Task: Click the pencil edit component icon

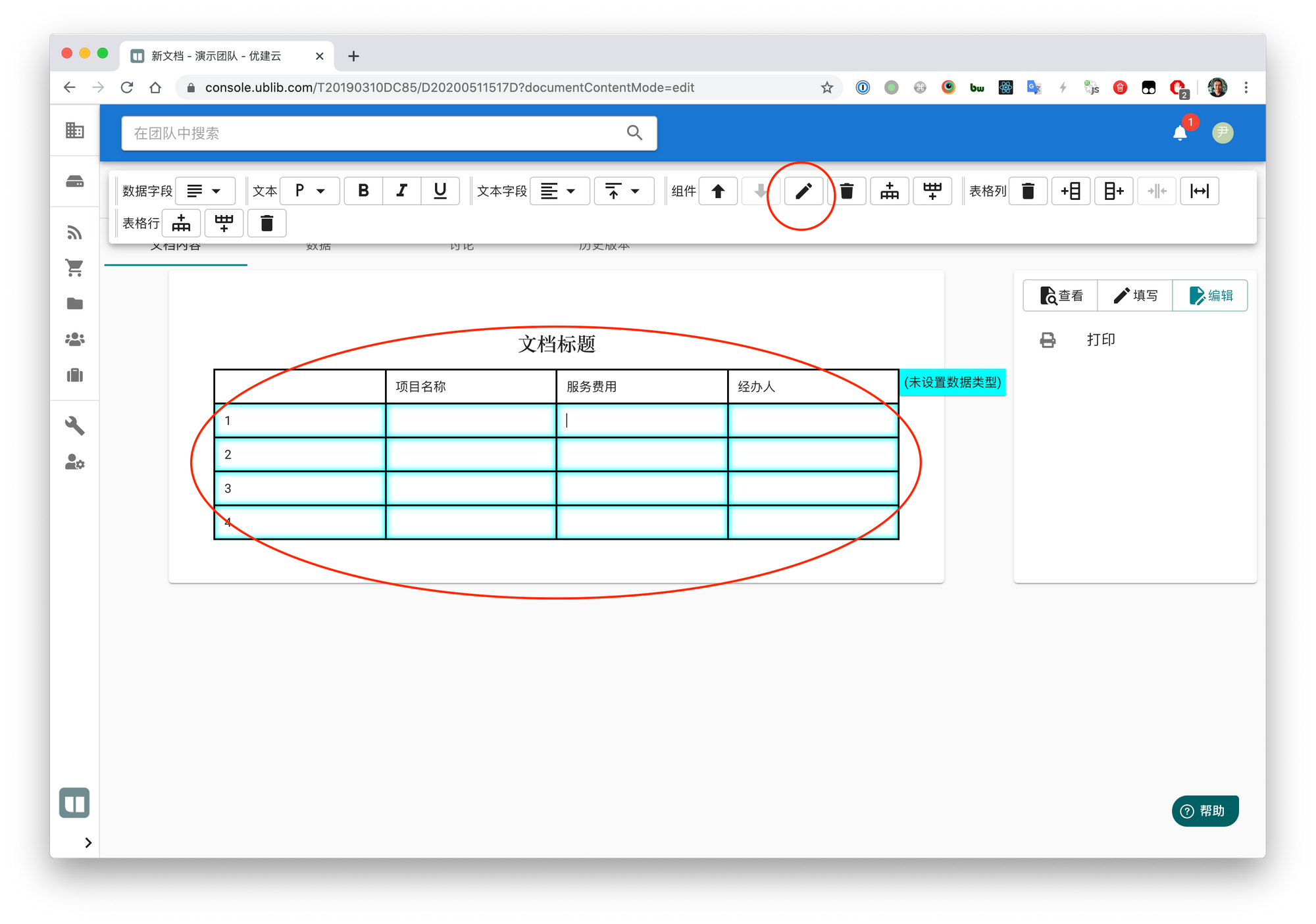Action: 803,191
